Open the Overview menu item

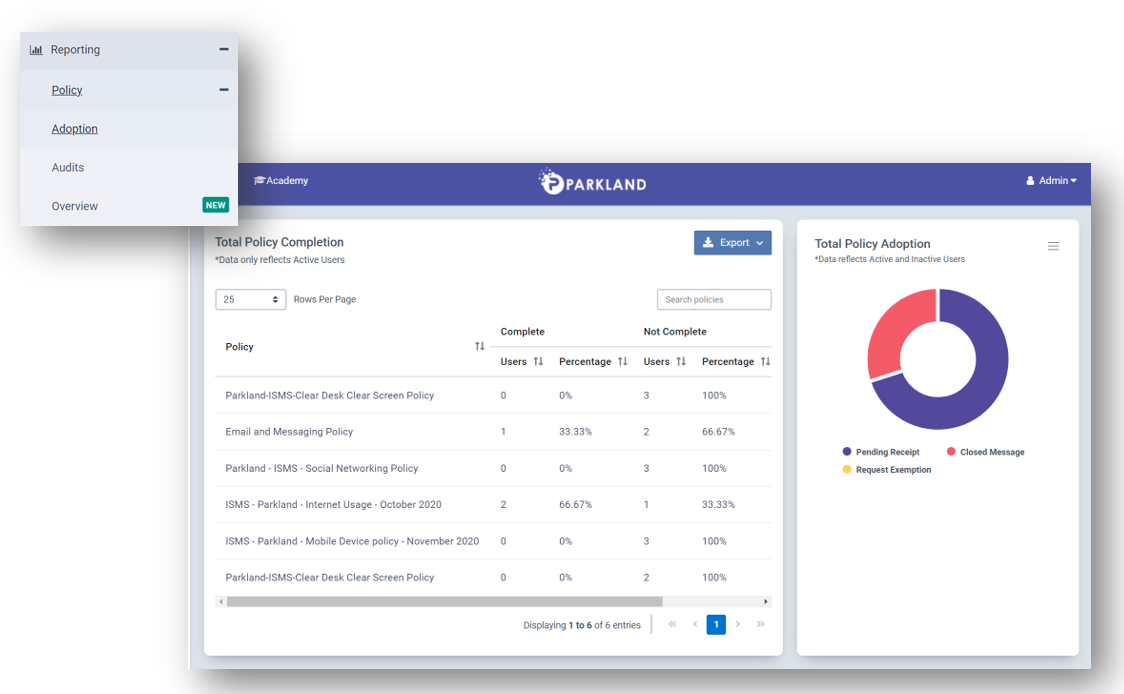[75, 206]
